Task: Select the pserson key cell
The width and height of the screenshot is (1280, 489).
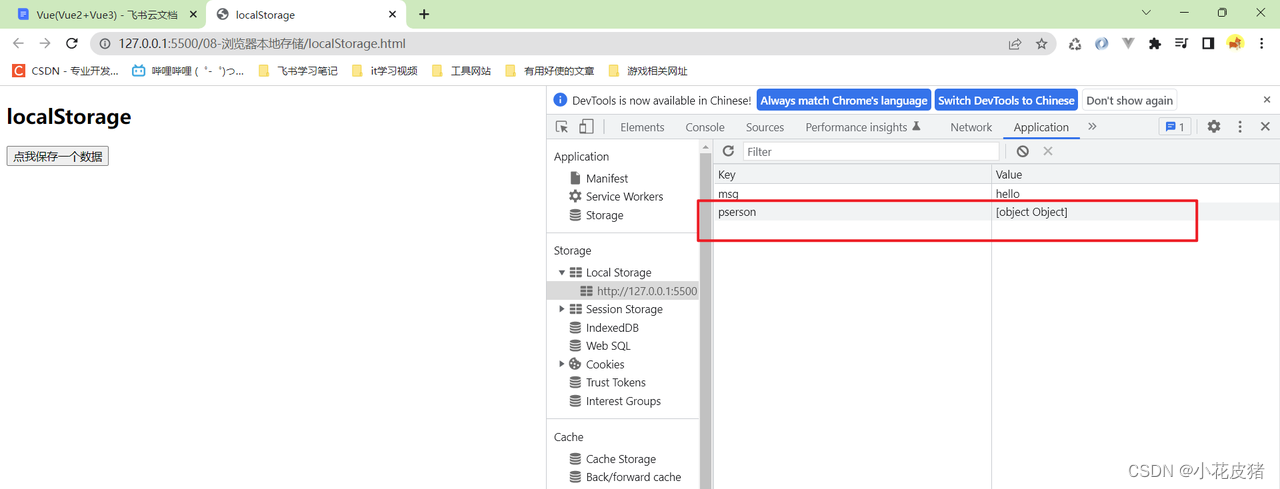Action: click(x=852, y=212)
